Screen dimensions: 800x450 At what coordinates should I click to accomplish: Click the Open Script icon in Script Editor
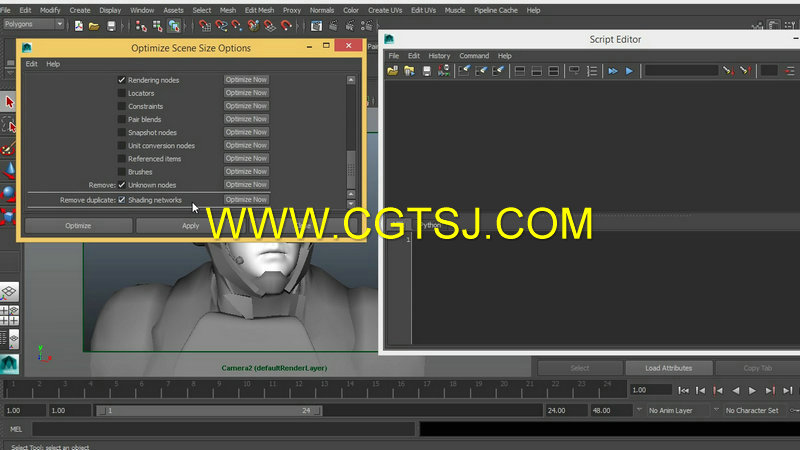pyautogui.click(x=392, y=71)
